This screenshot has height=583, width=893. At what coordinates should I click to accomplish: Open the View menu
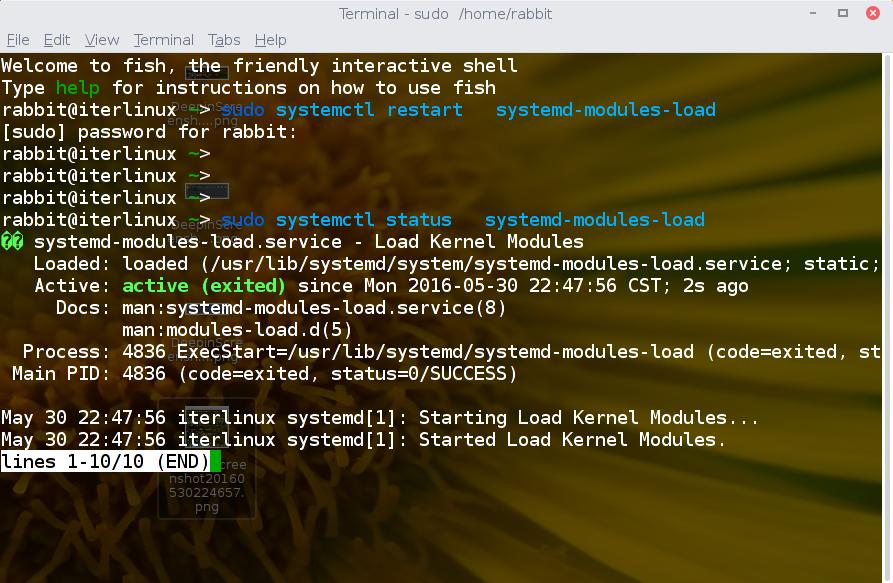tap(101, 40)
